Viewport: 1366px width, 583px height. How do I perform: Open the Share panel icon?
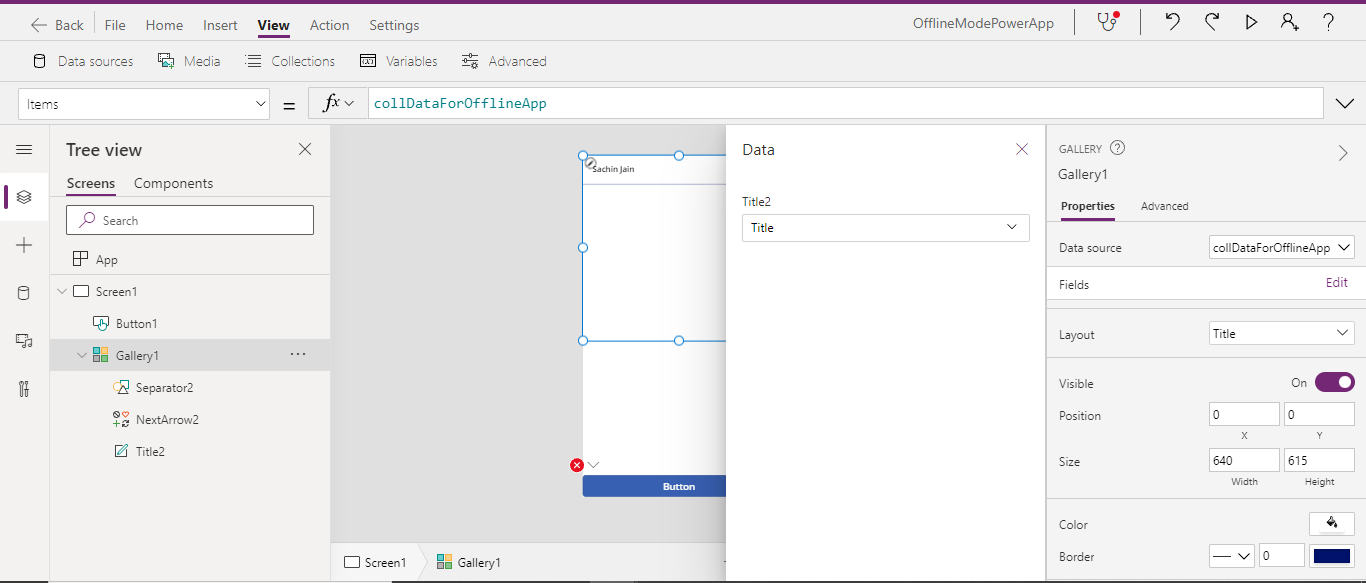coord(1290,21)
